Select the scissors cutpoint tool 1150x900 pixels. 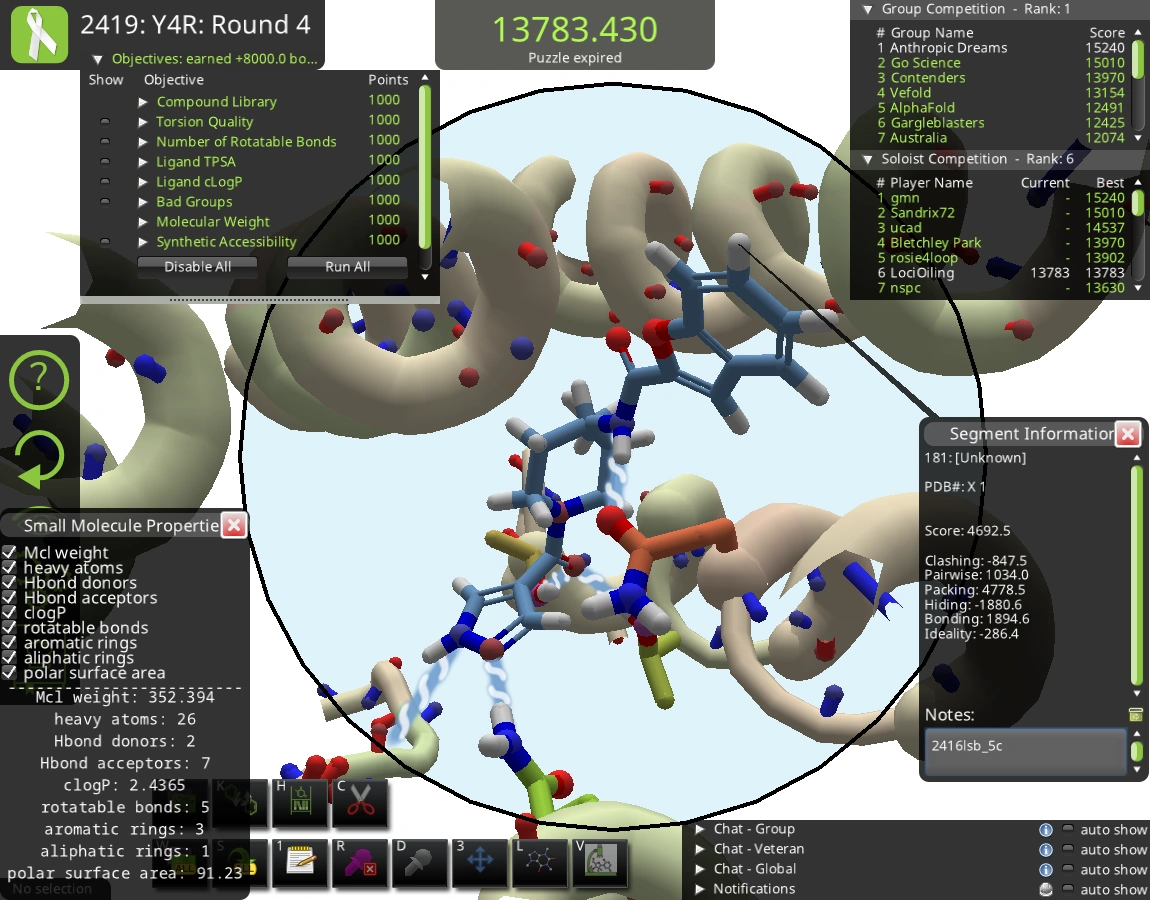[361, 800]
